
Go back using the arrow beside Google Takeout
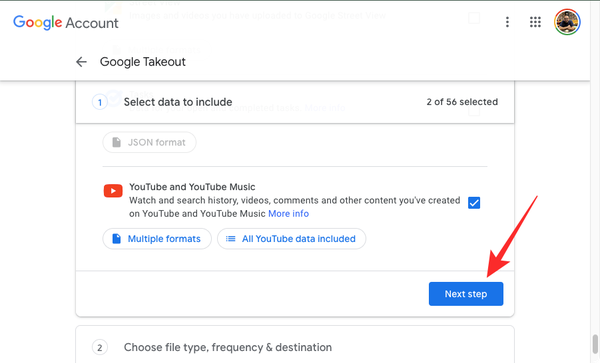[81, 62]
